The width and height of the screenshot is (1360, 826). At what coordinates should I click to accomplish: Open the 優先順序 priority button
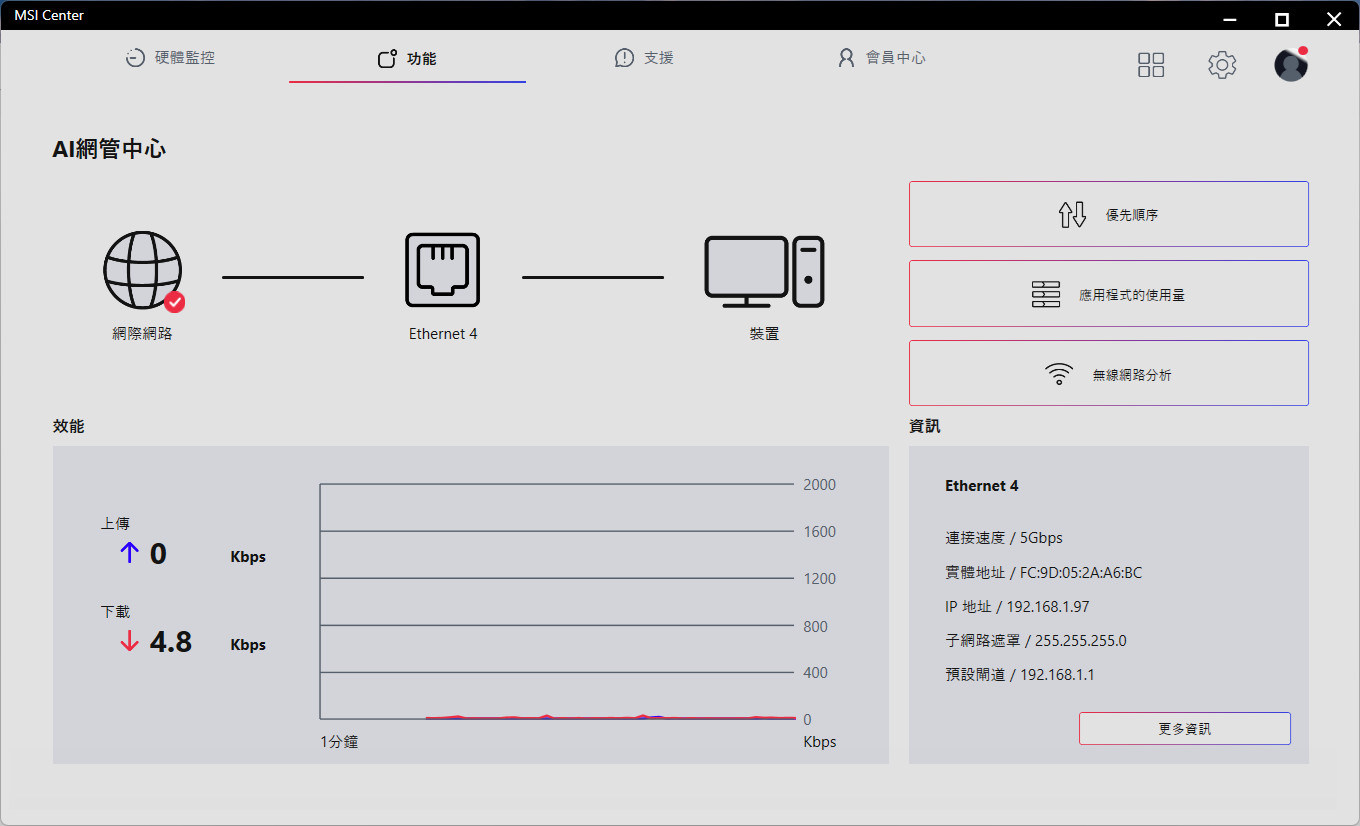(1108, 214)
